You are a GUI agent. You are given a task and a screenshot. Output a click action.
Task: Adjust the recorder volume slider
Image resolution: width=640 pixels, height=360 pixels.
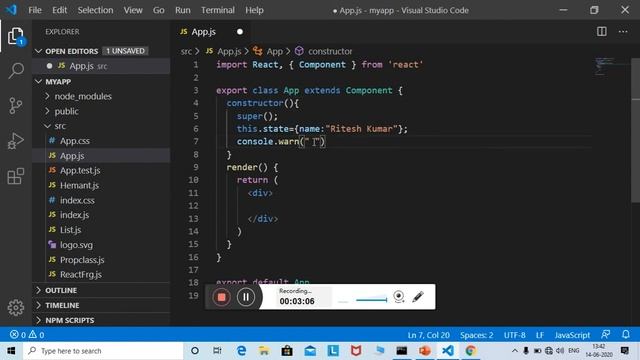(x=371, y=300)
